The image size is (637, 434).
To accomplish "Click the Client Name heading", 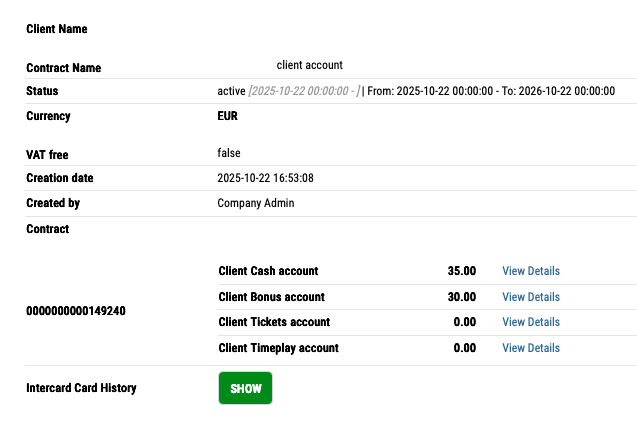I will [x=56, y=29].
